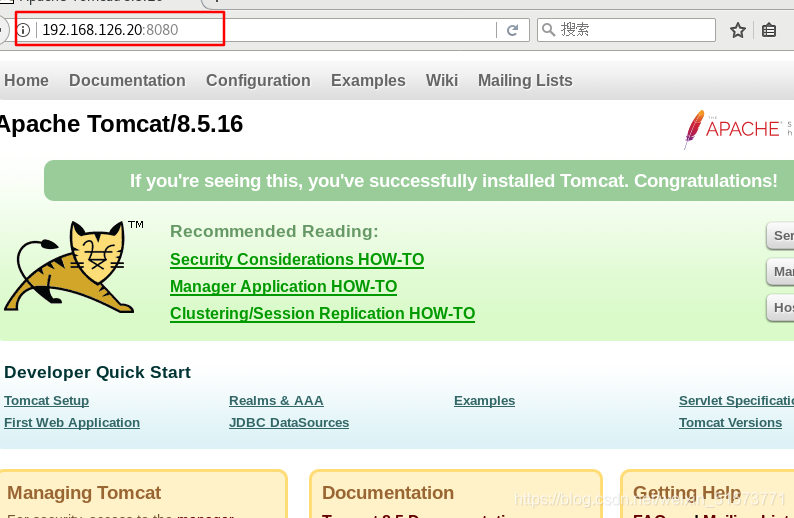Open the Tomcat Versions link
Screen dimensions: 794x518
coord(730,423)
